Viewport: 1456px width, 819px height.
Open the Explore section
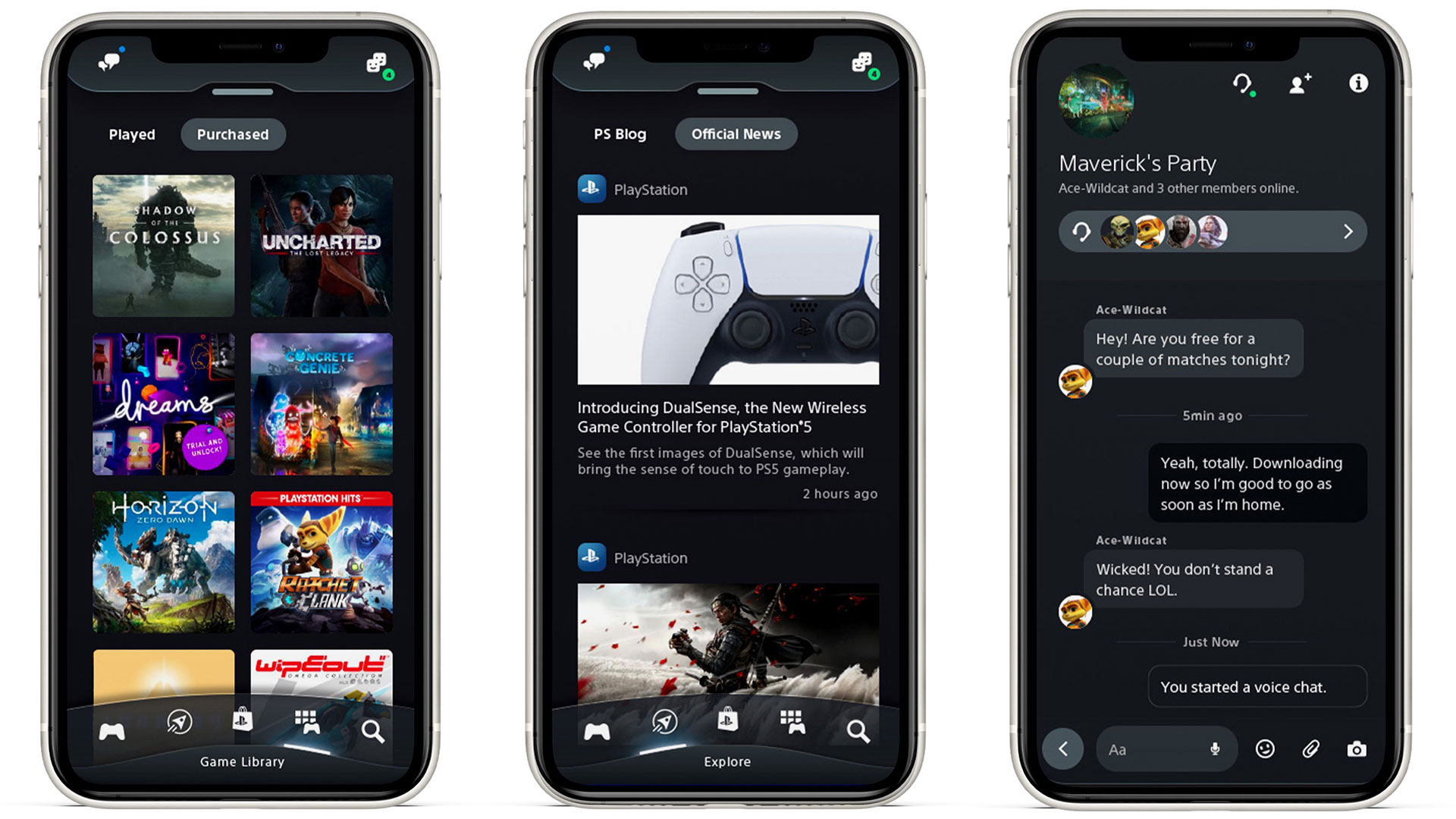point(666,727)
